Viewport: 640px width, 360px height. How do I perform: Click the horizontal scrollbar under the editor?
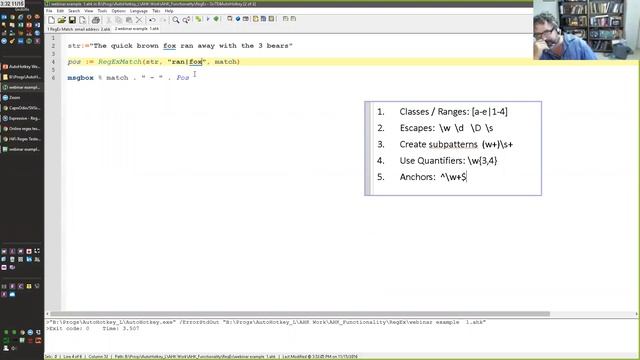tap(300, 314)
